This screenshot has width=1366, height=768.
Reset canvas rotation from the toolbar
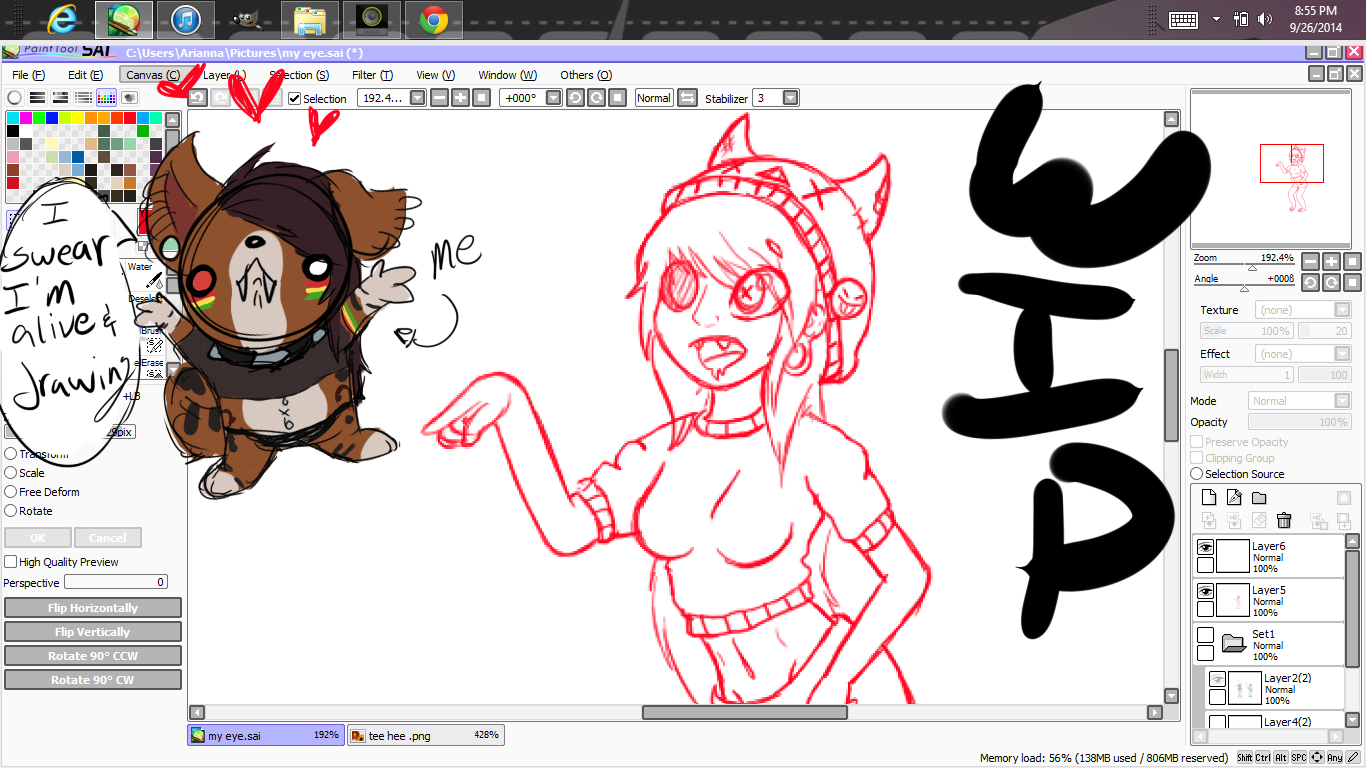[x=618, y=97]
